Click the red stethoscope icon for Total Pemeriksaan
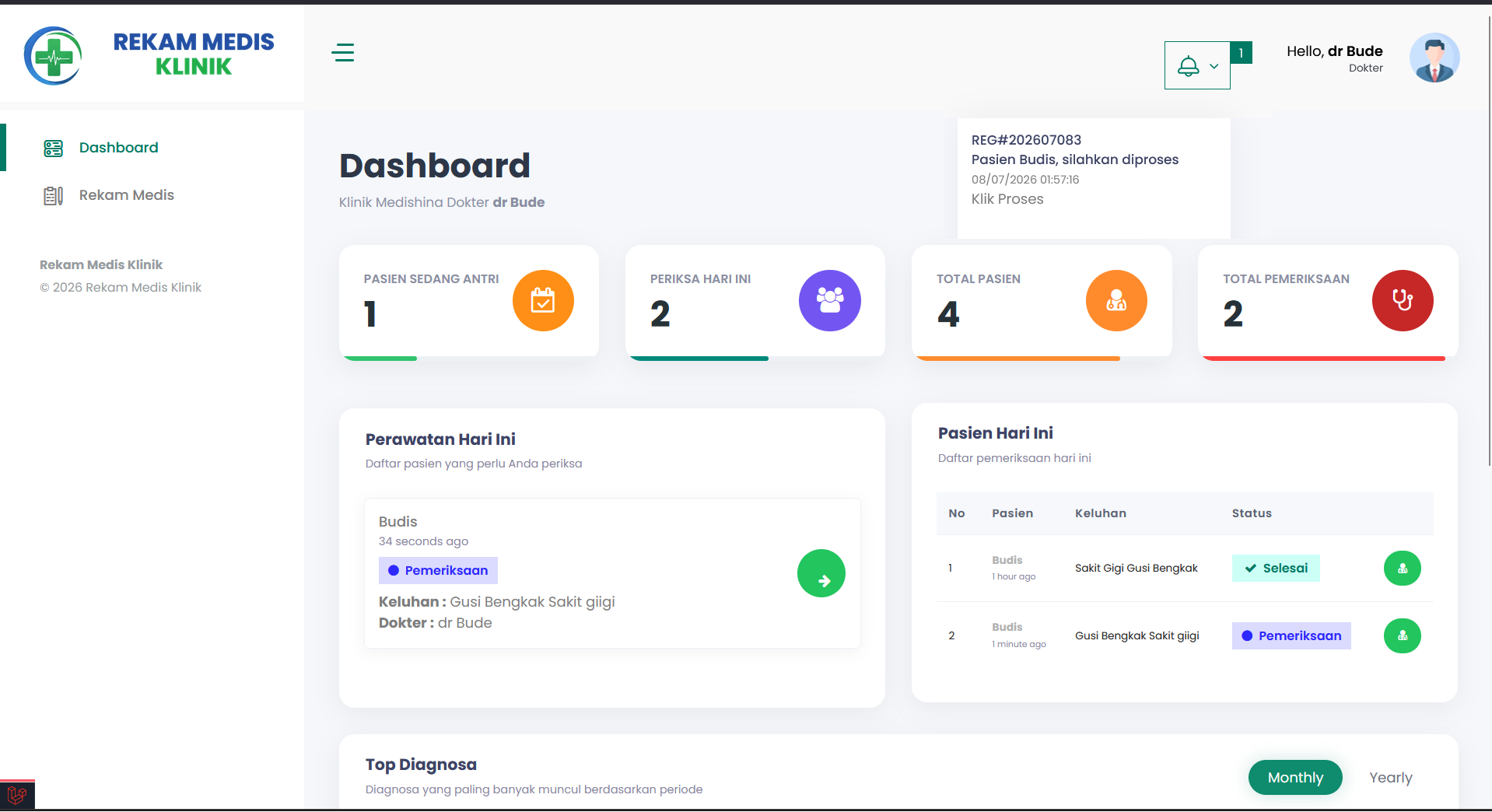Screen dimensions: 1492x812 coord(1403,300)
